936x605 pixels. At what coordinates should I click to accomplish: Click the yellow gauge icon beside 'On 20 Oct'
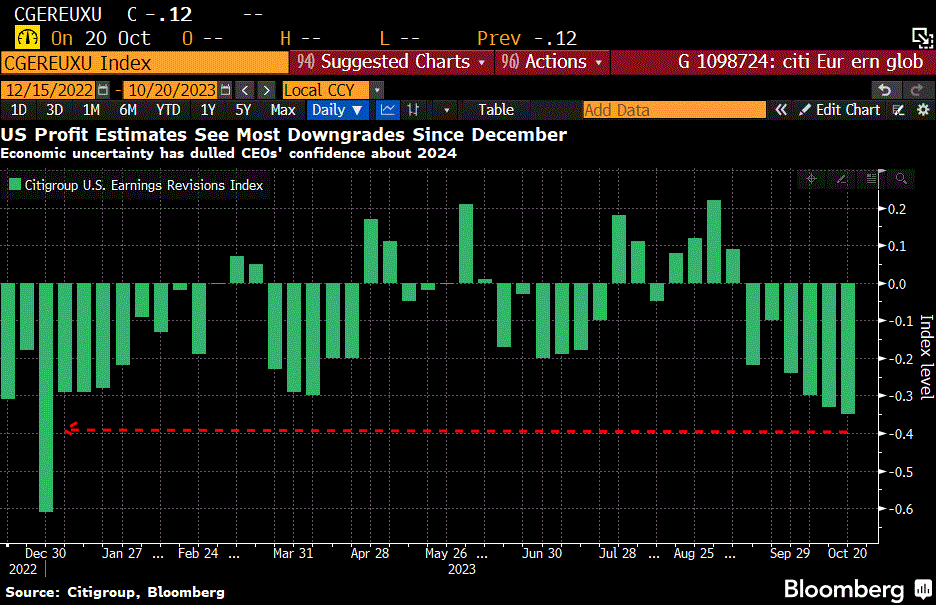tap(27, 38)
